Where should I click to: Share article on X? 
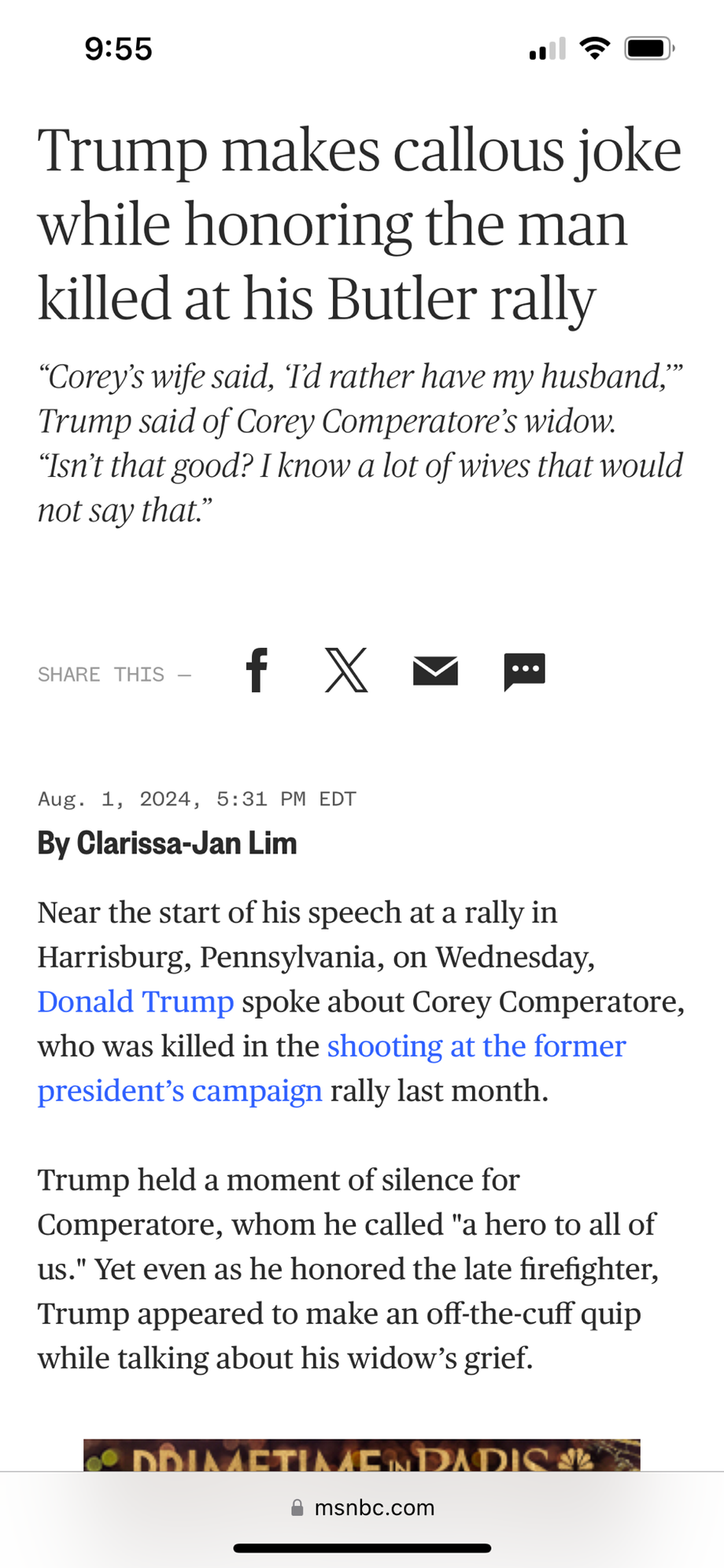(x=346, y=671)
